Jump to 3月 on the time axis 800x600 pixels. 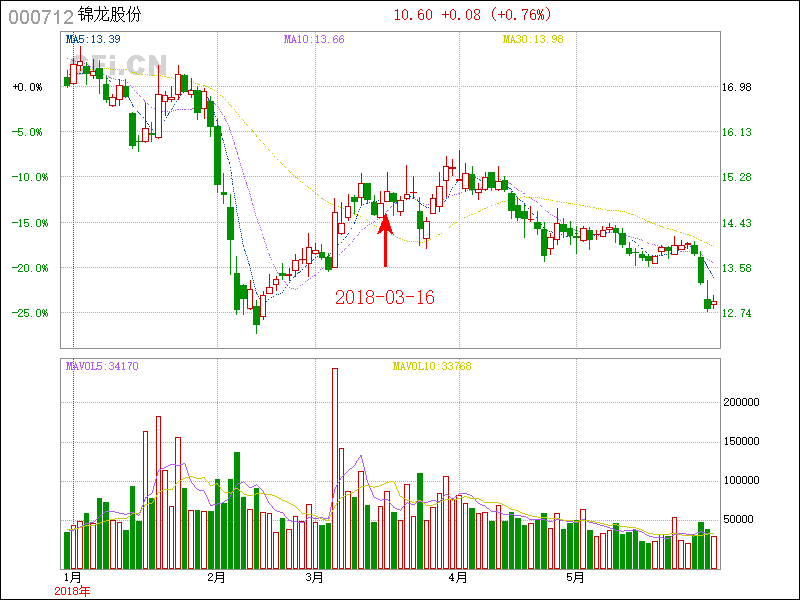tap(315, 578)
